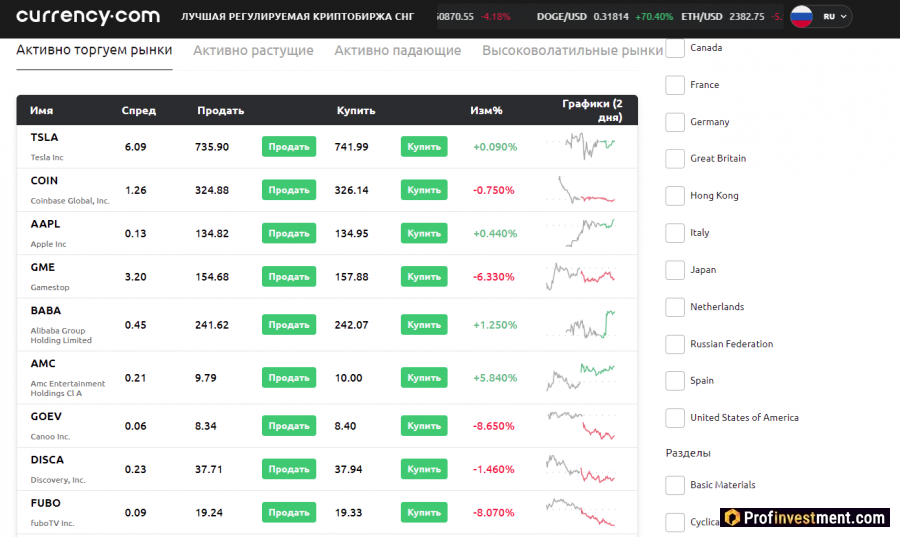Click Купить button for FUBO
This screenshot has height=537, width=900.
424,512
